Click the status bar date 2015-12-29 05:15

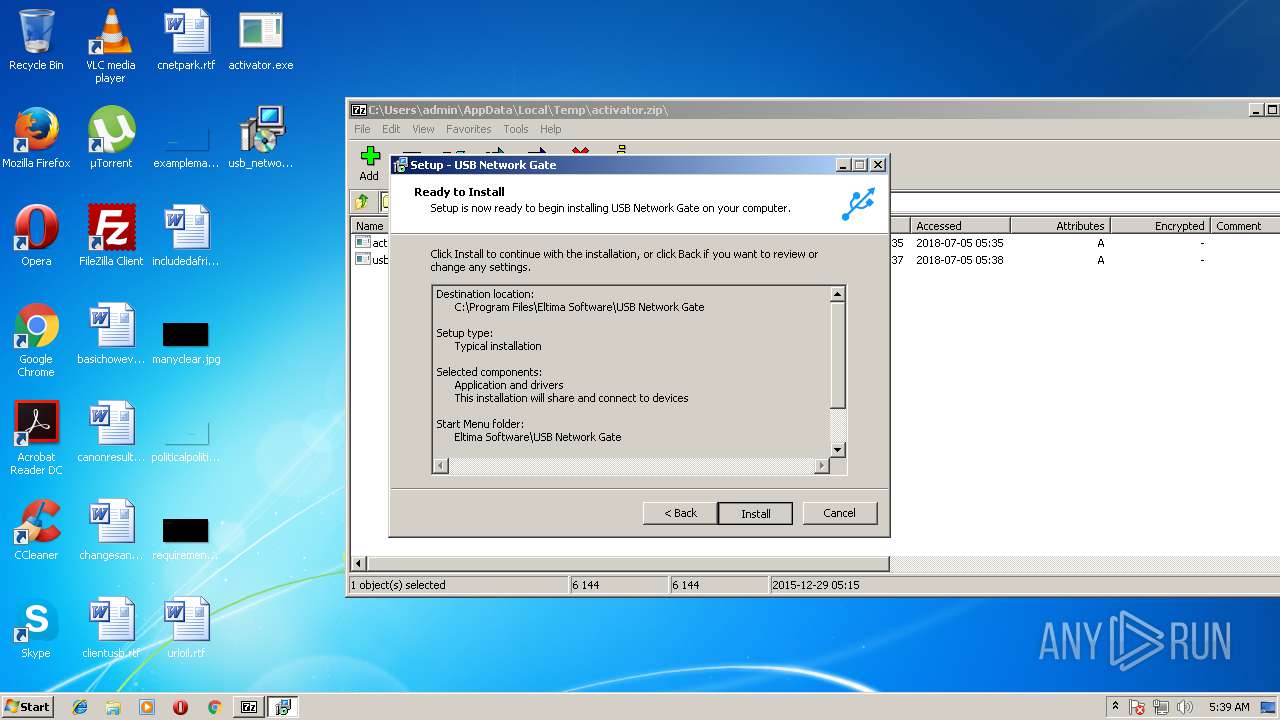click(x=815, y=585)
